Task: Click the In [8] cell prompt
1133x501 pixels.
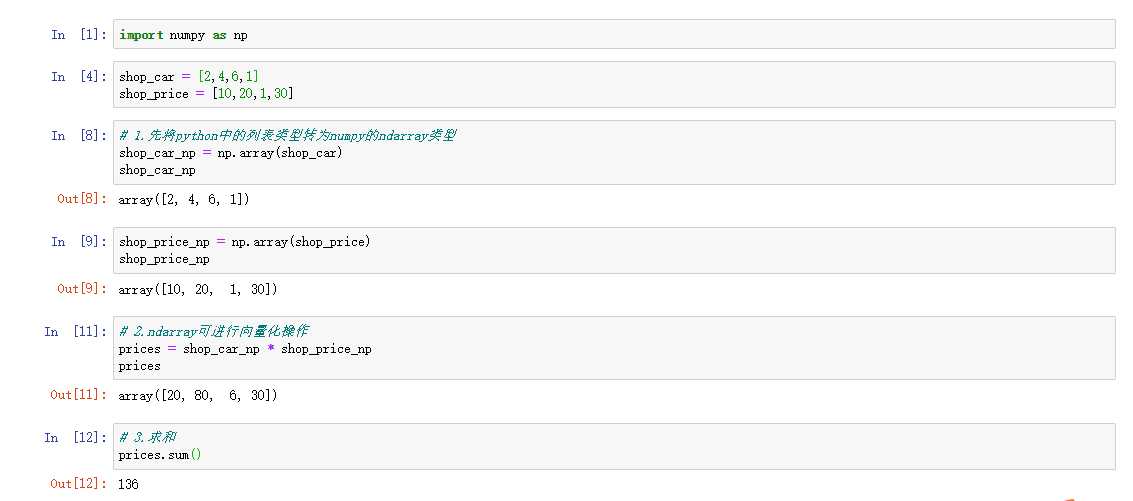Action: pos(78,136)
